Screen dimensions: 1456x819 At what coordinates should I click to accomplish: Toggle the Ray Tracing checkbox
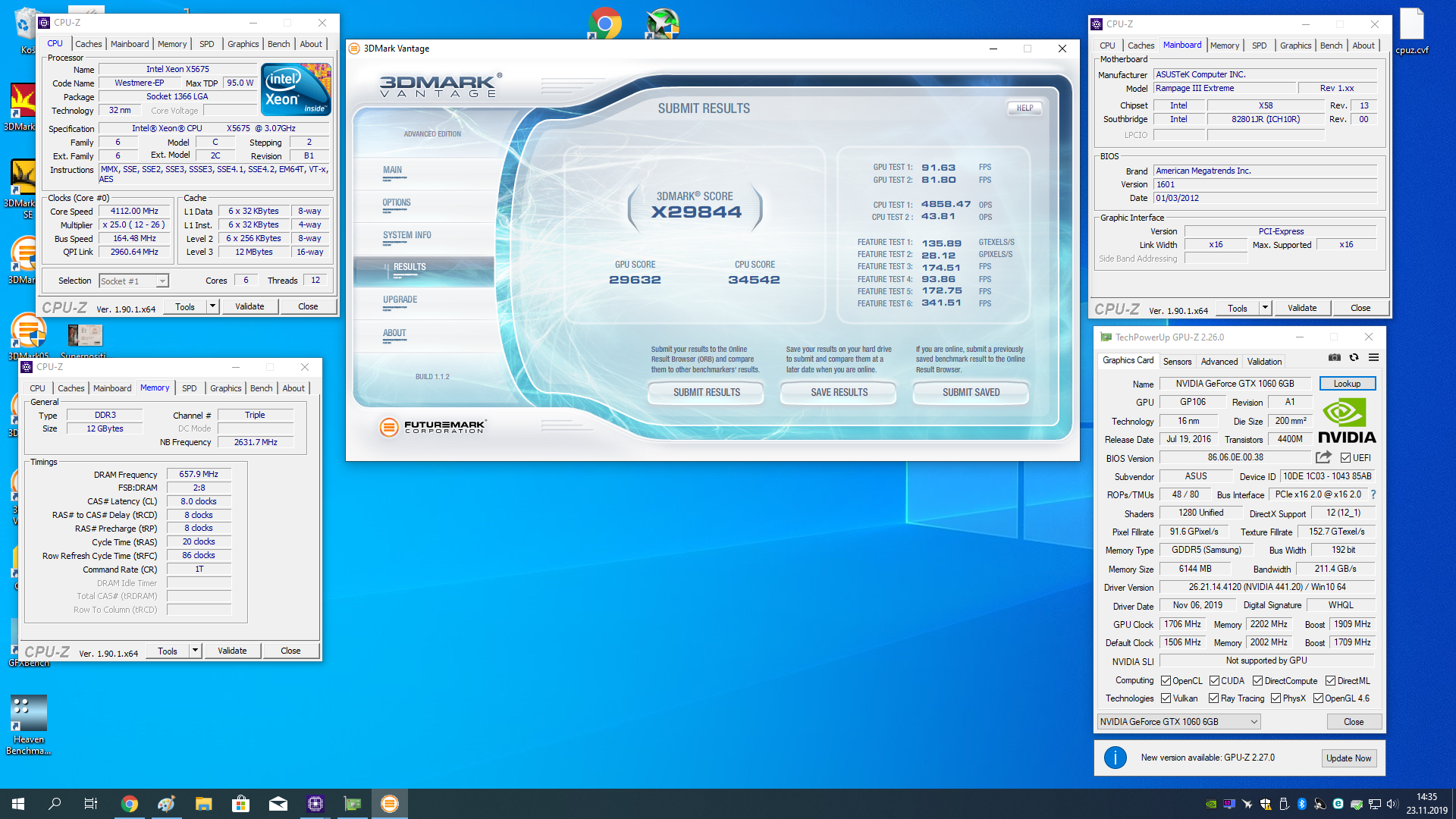(1213, 698)
